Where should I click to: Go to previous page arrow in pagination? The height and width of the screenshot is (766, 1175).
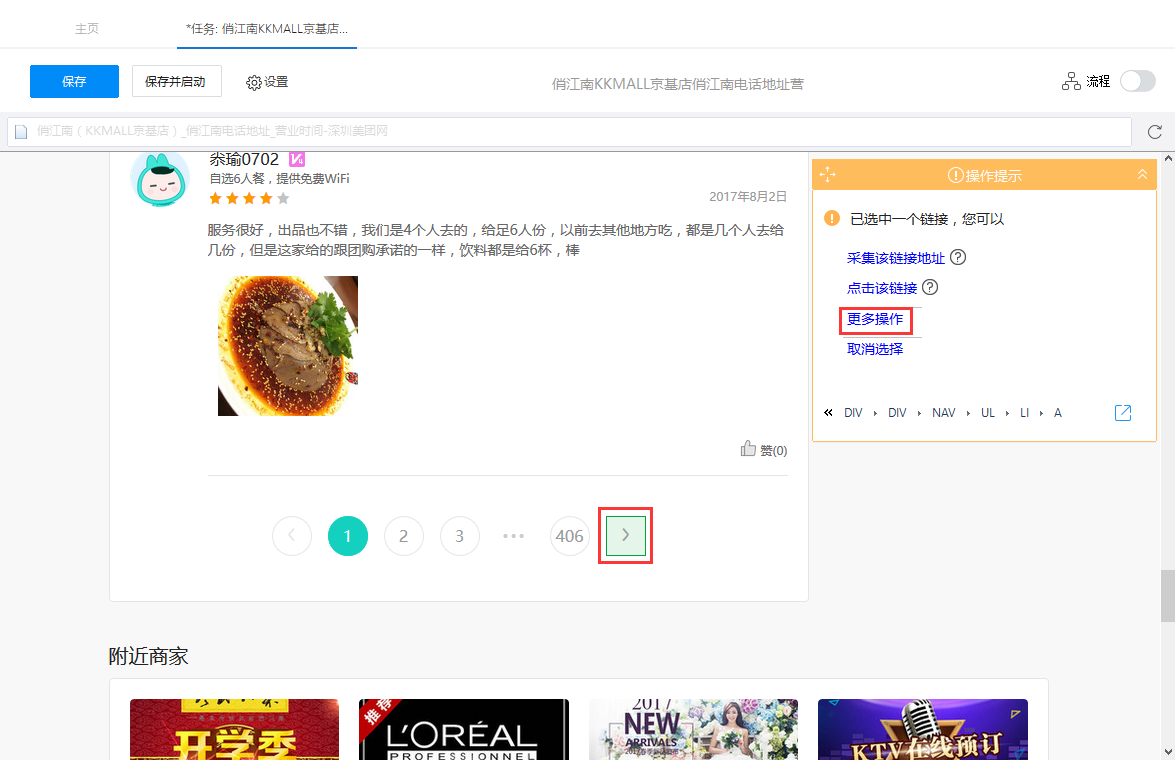coord(292,536)
